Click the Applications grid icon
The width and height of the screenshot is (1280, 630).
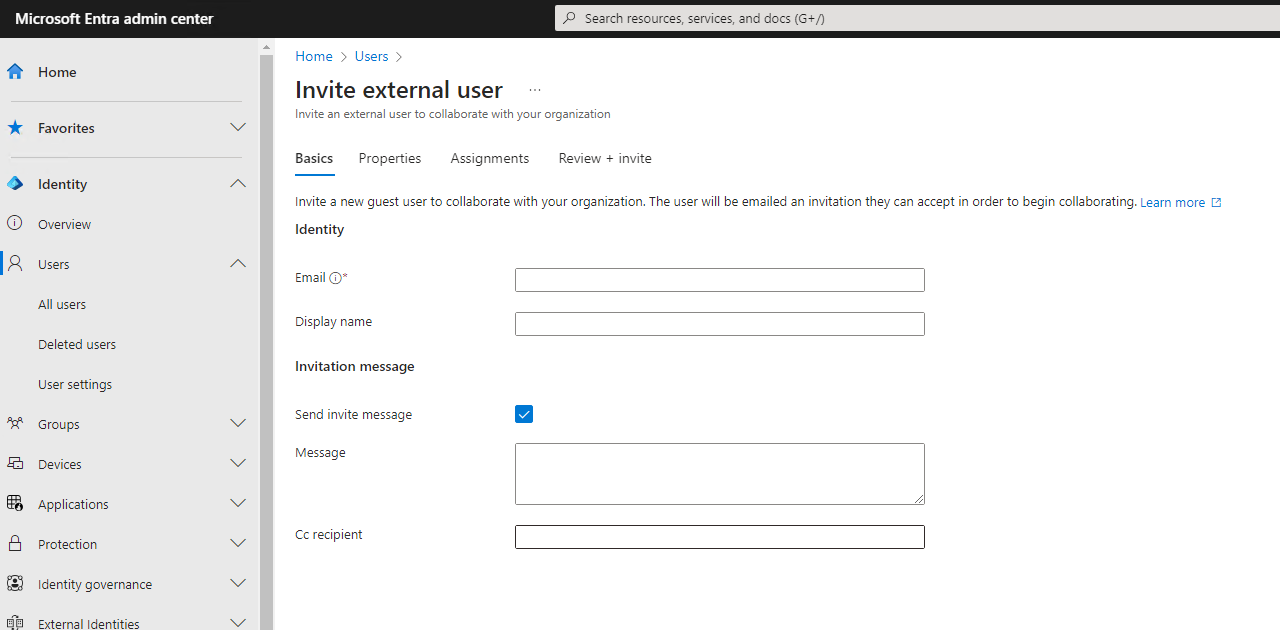coord(15,504)
